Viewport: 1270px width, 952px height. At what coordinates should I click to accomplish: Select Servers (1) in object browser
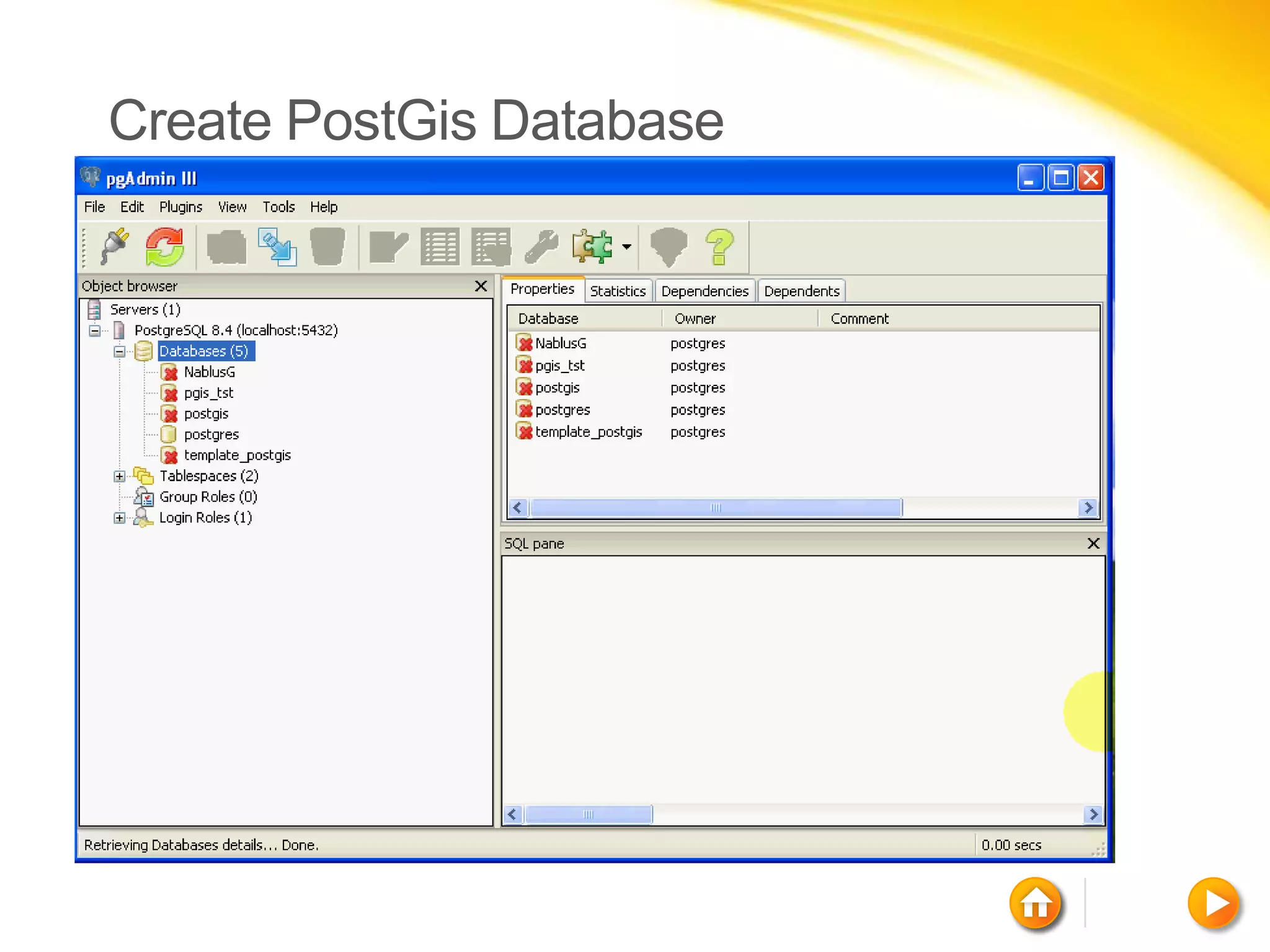pyautogui.click(x=145, y=309)
